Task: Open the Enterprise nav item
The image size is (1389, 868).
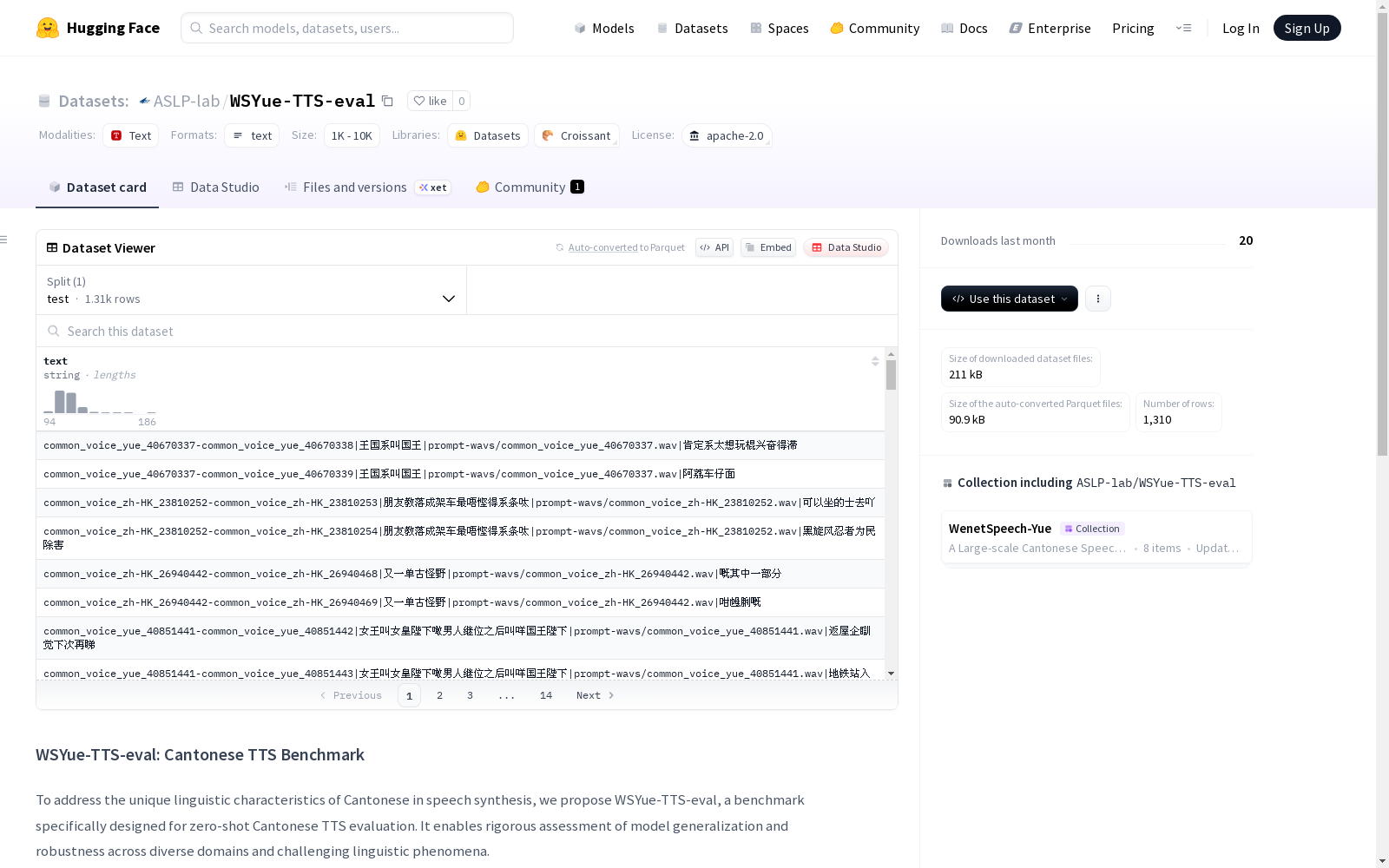Action: [x=1050, y=28]
